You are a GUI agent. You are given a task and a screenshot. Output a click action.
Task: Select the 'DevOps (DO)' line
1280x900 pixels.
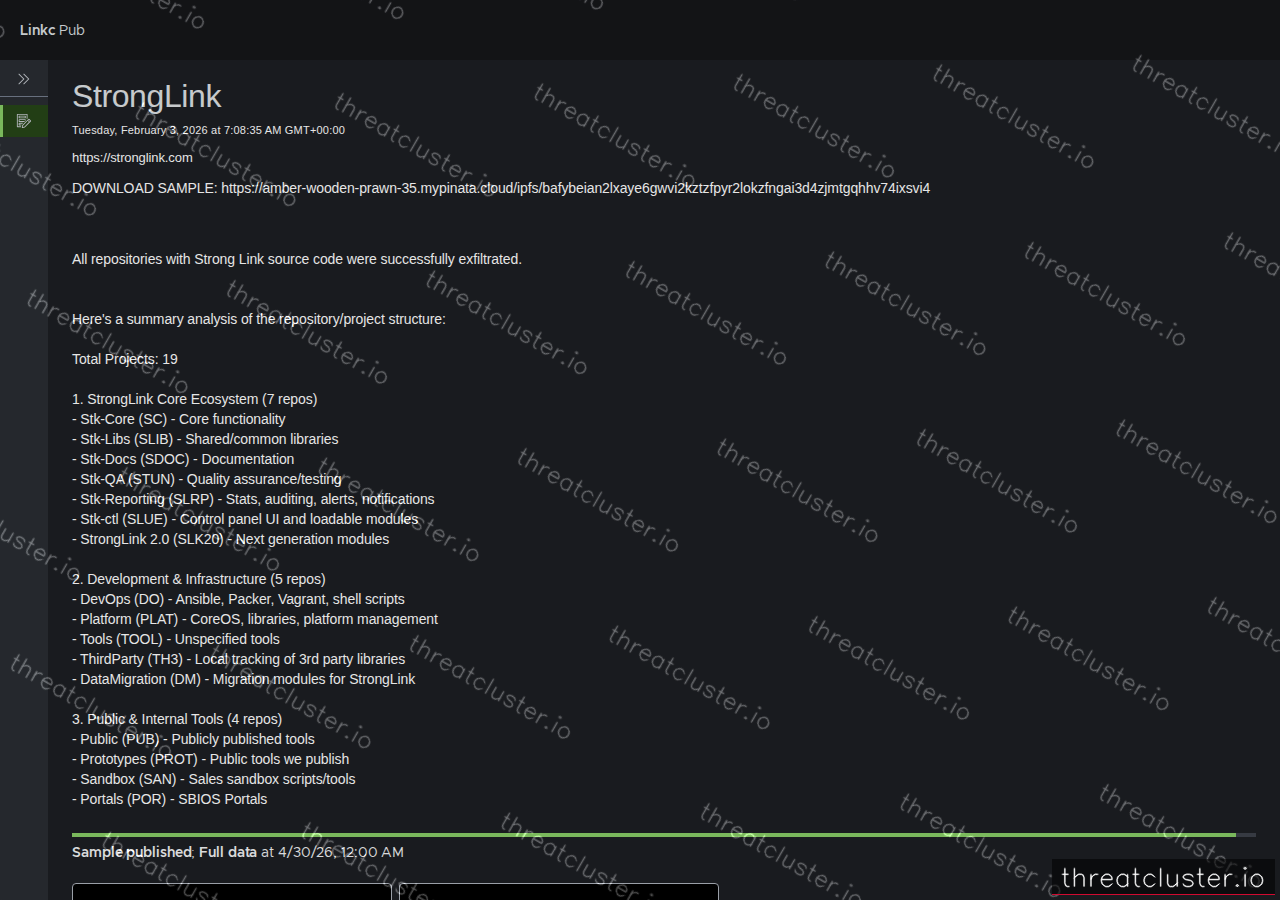[x=239, y=599]
